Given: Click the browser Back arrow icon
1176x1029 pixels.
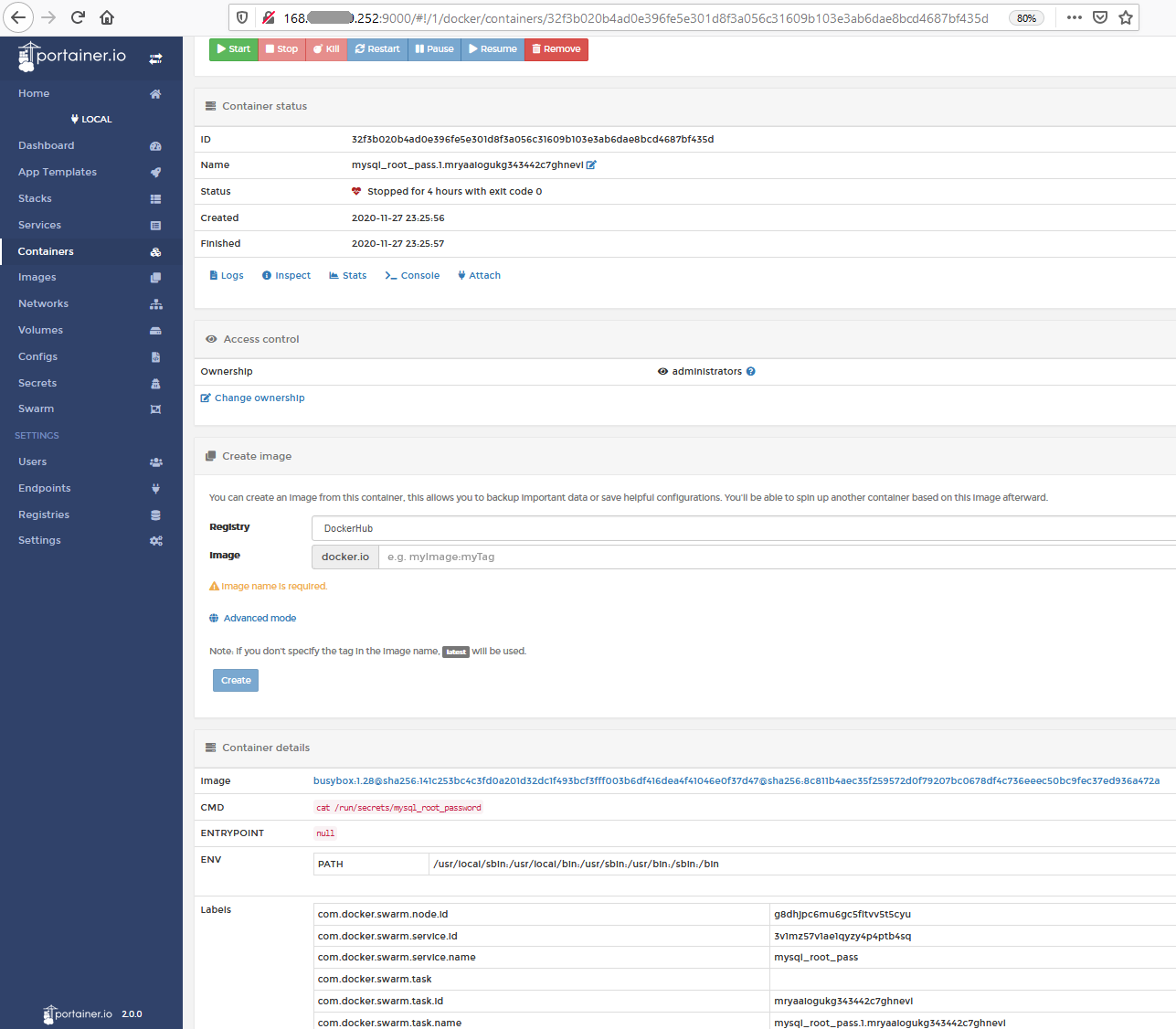Looking at the screenshot, I should click(x=18, y=17).
